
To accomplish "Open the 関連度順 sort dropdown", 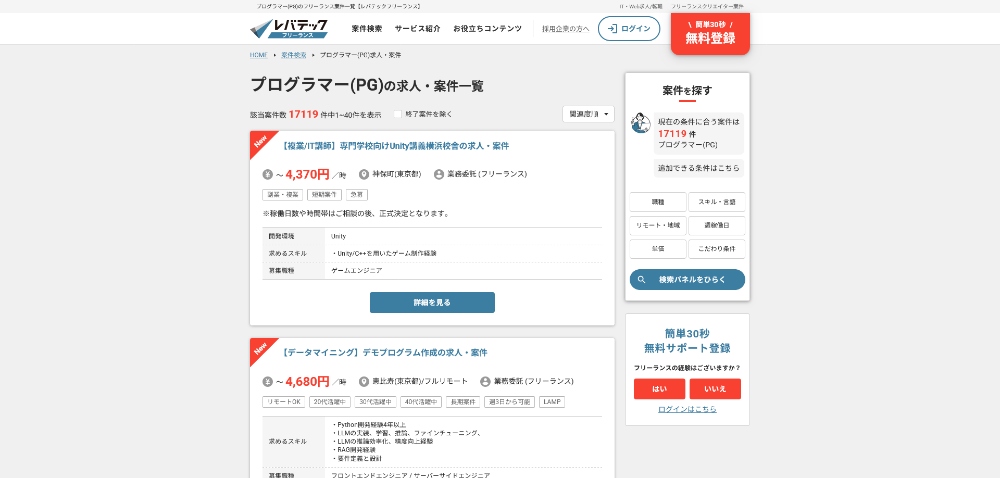I will coord(588,114).
